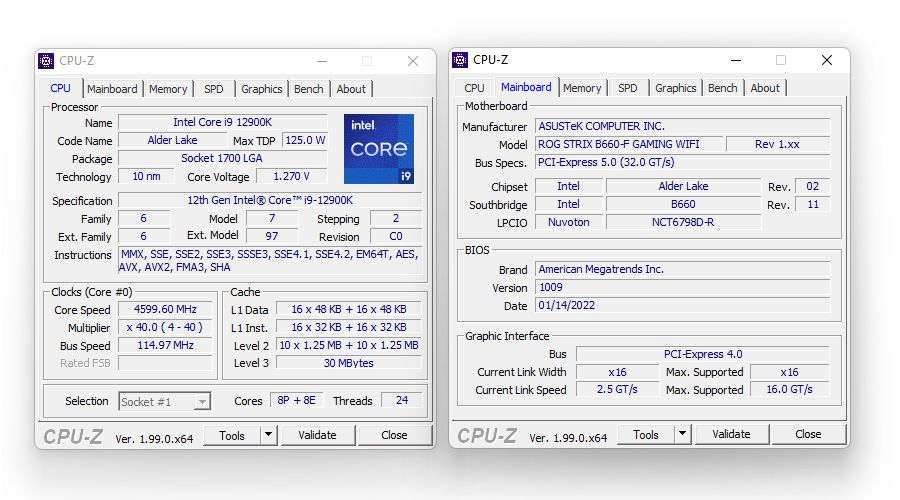Screen dimensions: 900x500
Task: Go to Bench tab in right window
Action: point(723,88)
